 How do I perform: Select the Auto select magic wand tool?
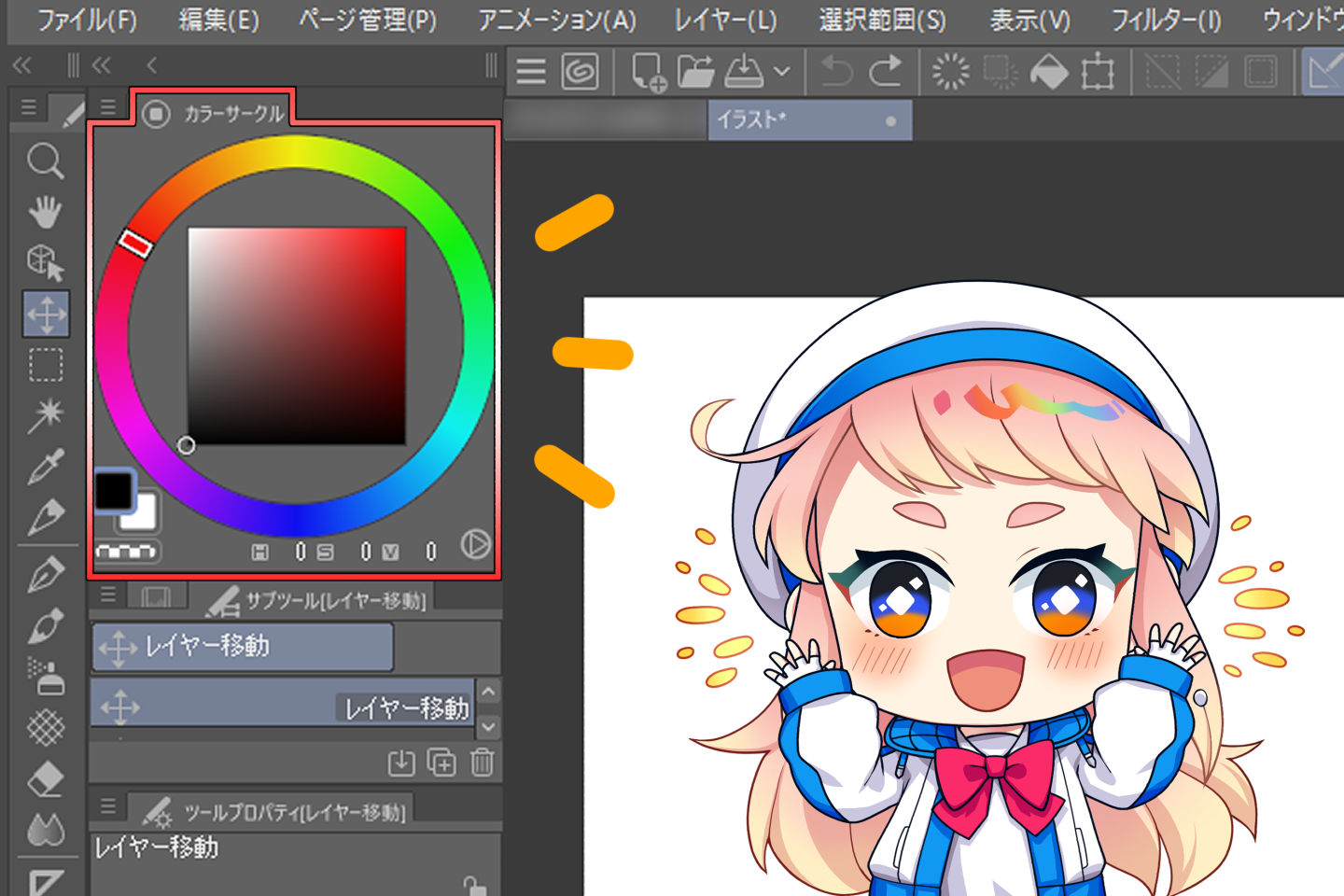(45, 414)
